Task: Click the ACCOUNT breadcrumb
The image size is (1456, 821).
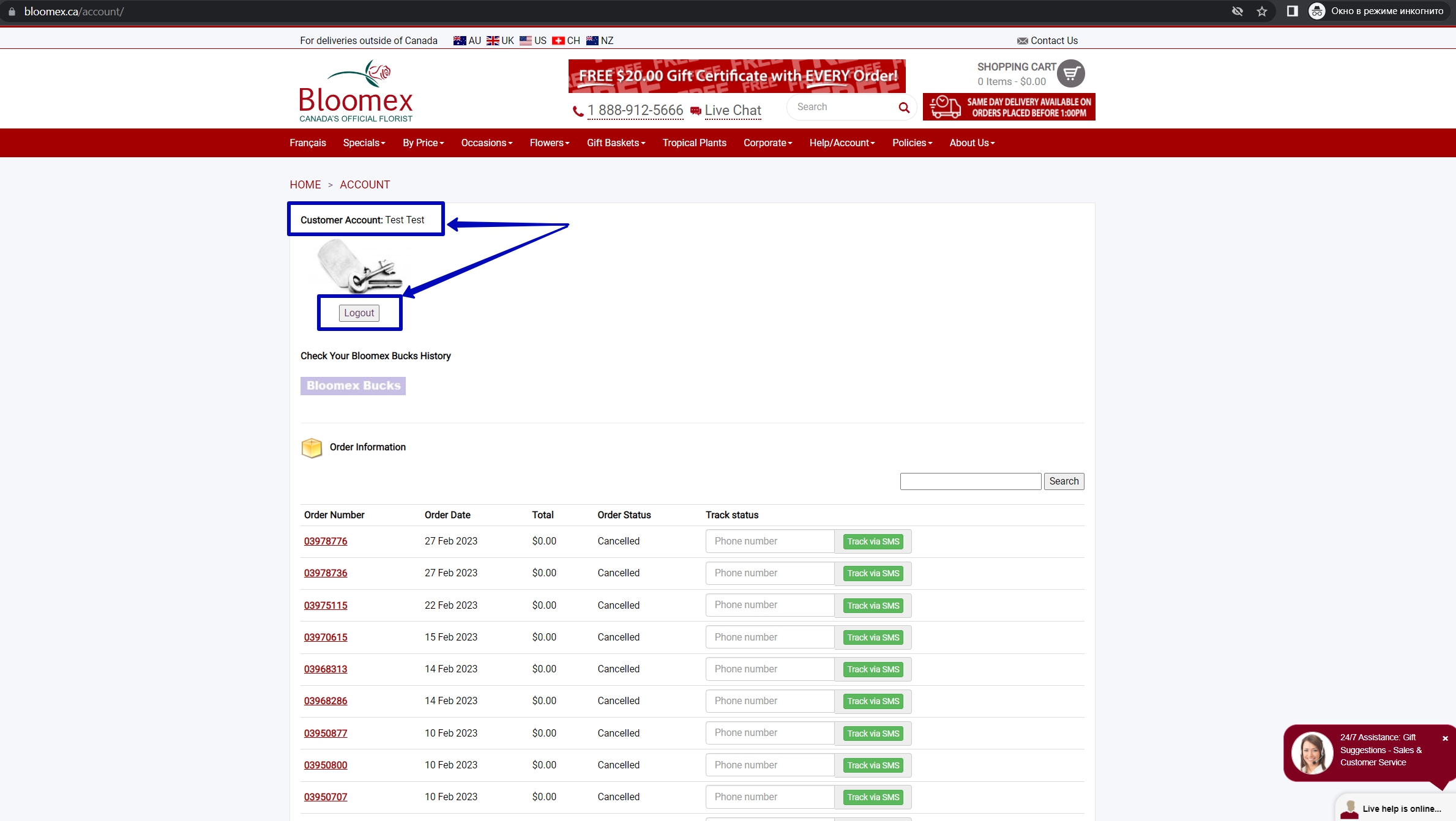Action: (365, 185)
